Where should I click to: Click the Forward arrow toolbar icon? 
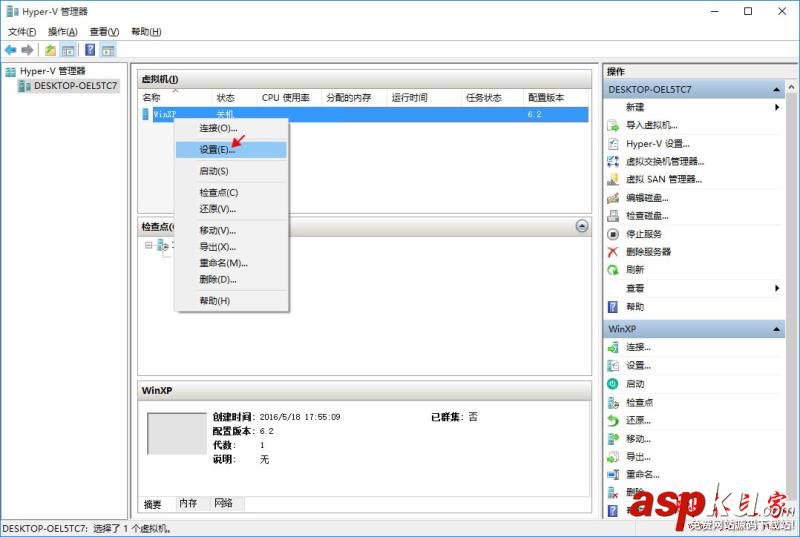tap(27, 50)
